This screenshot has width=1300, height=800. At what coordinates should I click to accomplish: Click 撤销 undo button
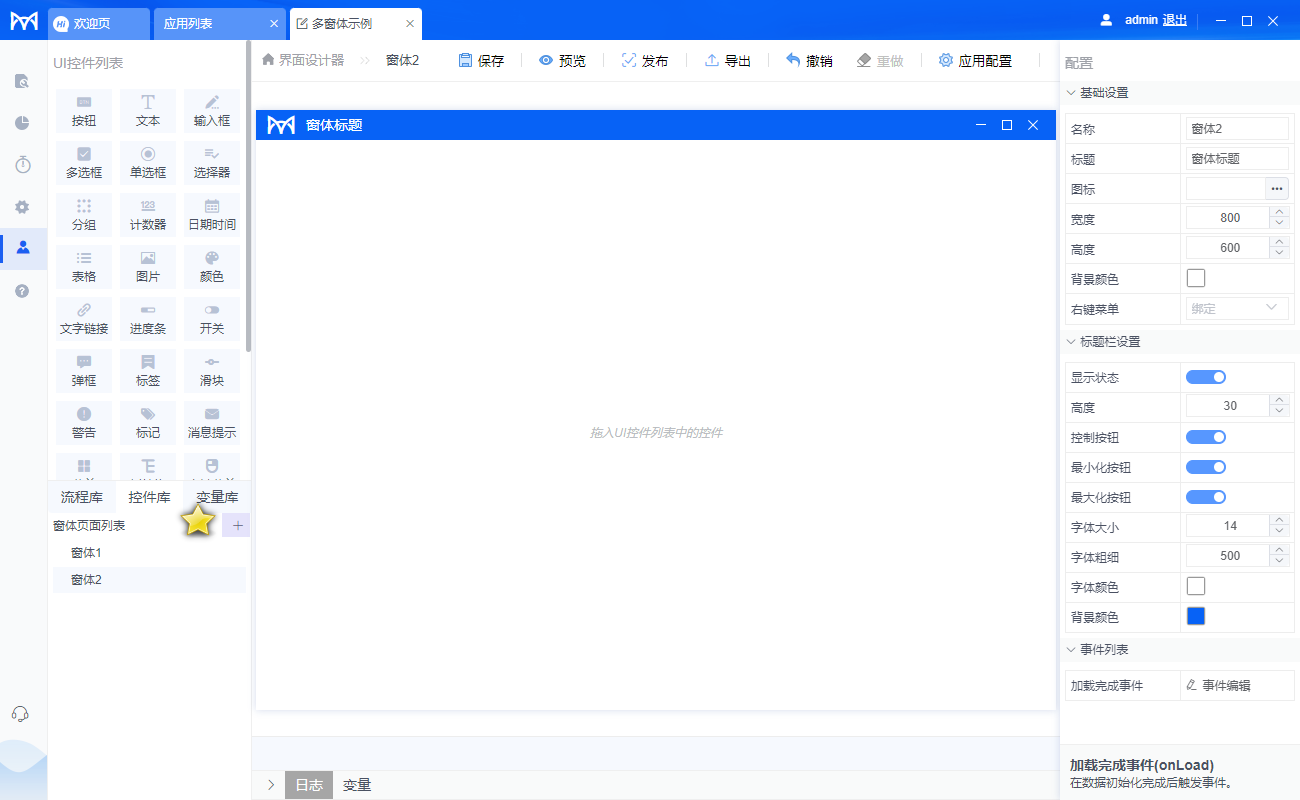click(808, 60)
